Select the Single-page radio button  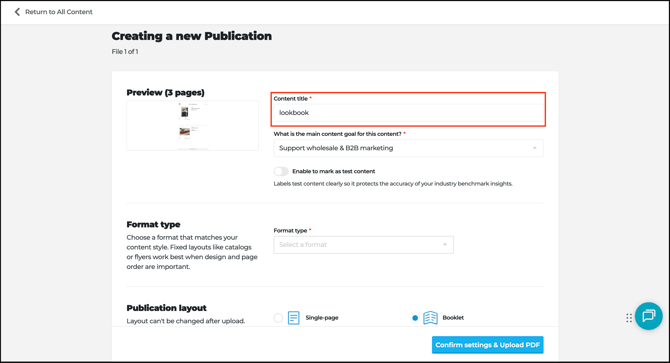click(x=278, y=318)
